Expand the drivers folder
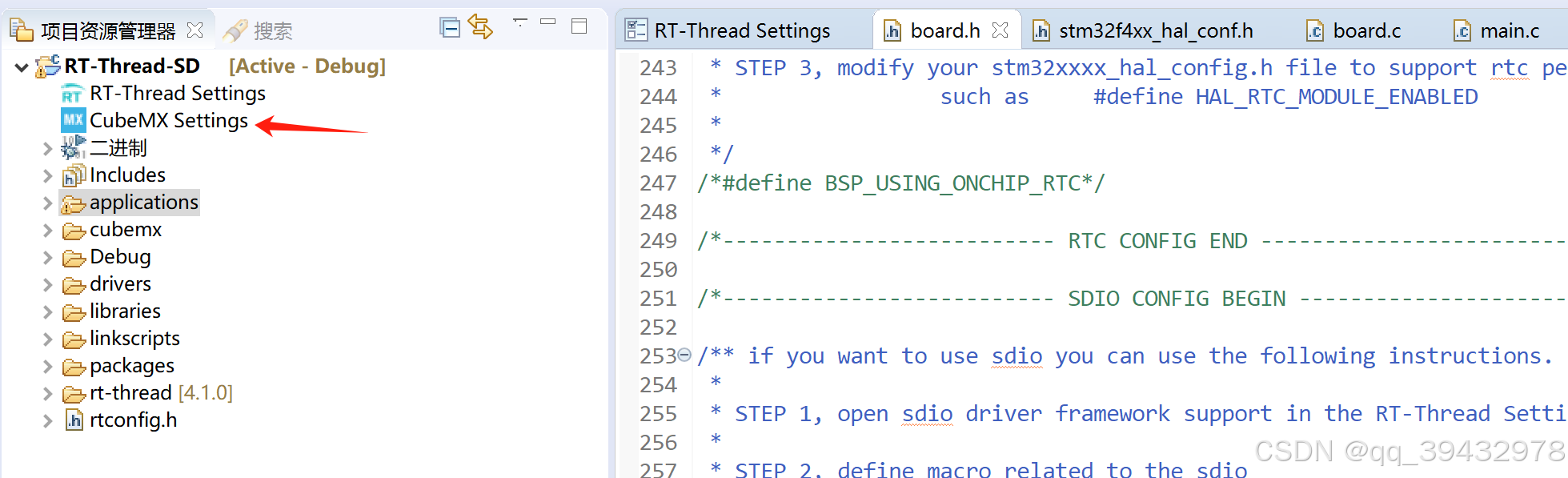This screenshot has width=1568, height=478. tap(47, 285)
